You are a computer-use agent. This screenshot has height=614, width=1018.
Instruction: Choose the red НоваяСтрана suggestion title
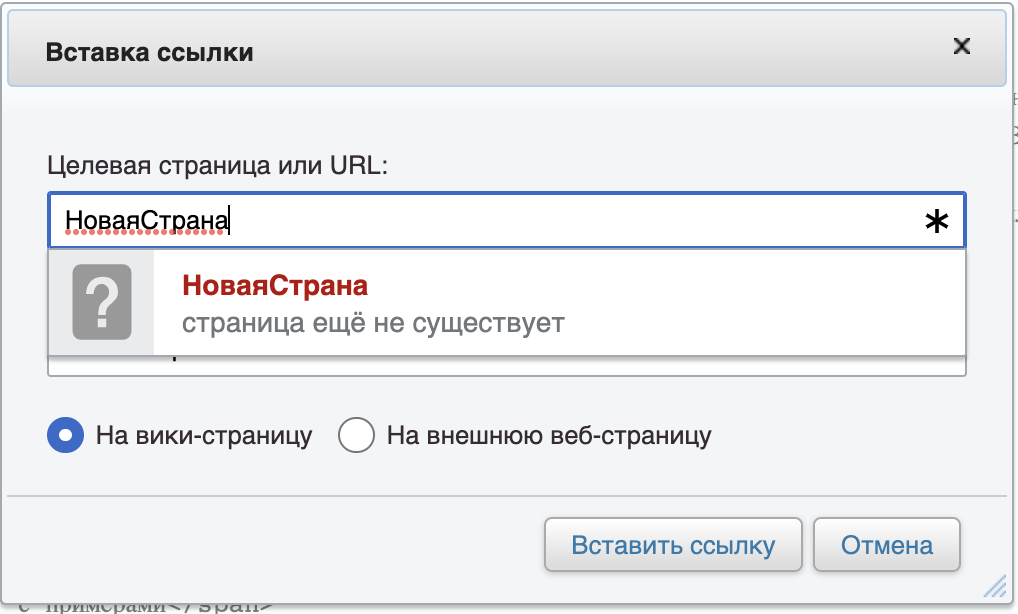click(x=275, y=286)
